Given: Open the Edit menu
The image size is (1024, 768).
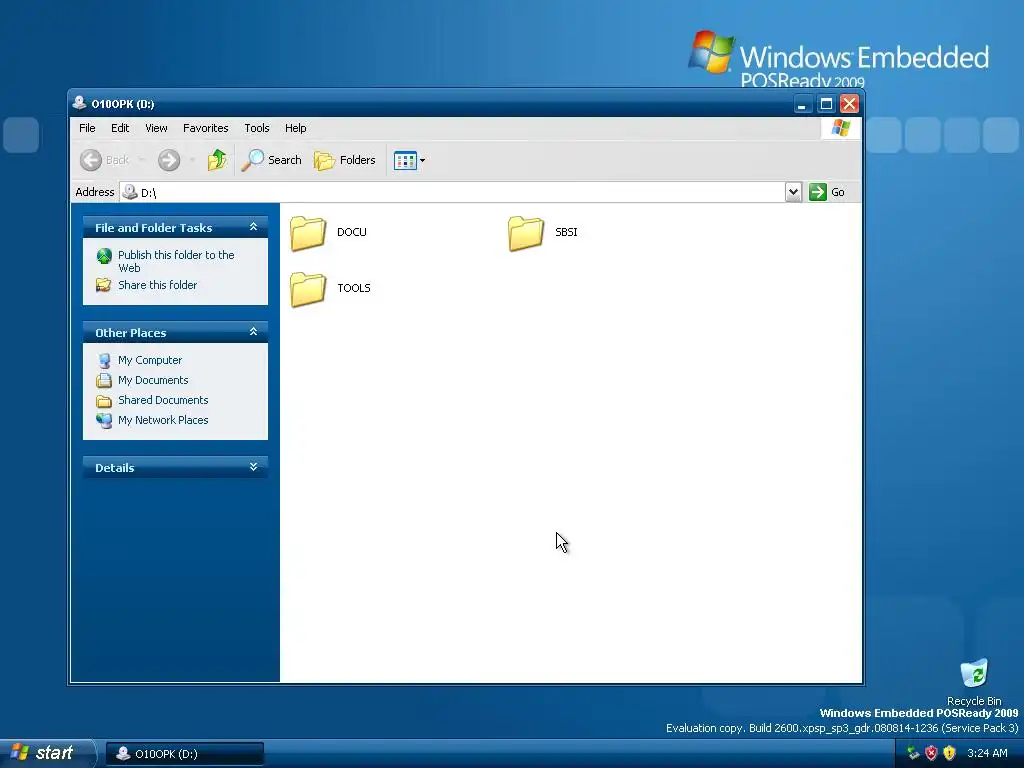Looking at the screenshot, I should pyautogui.click(x=120, y=128).
